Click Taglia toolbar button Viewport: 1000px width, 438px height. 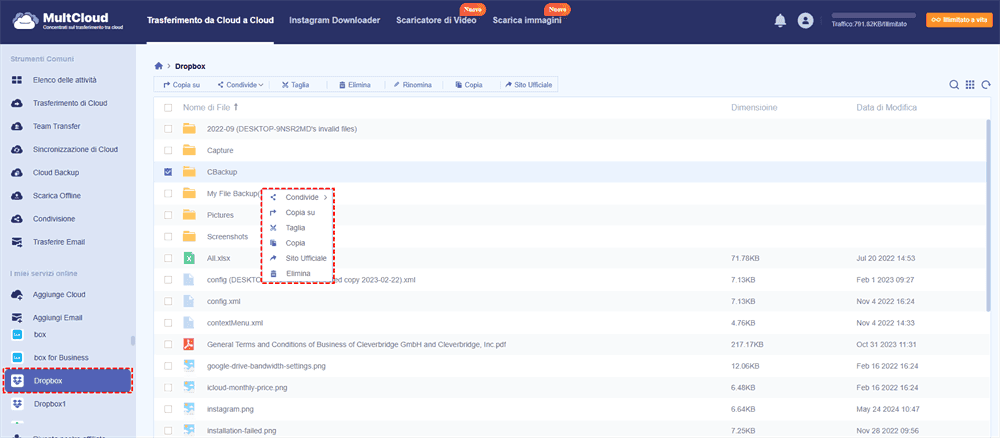click(296, 85)
